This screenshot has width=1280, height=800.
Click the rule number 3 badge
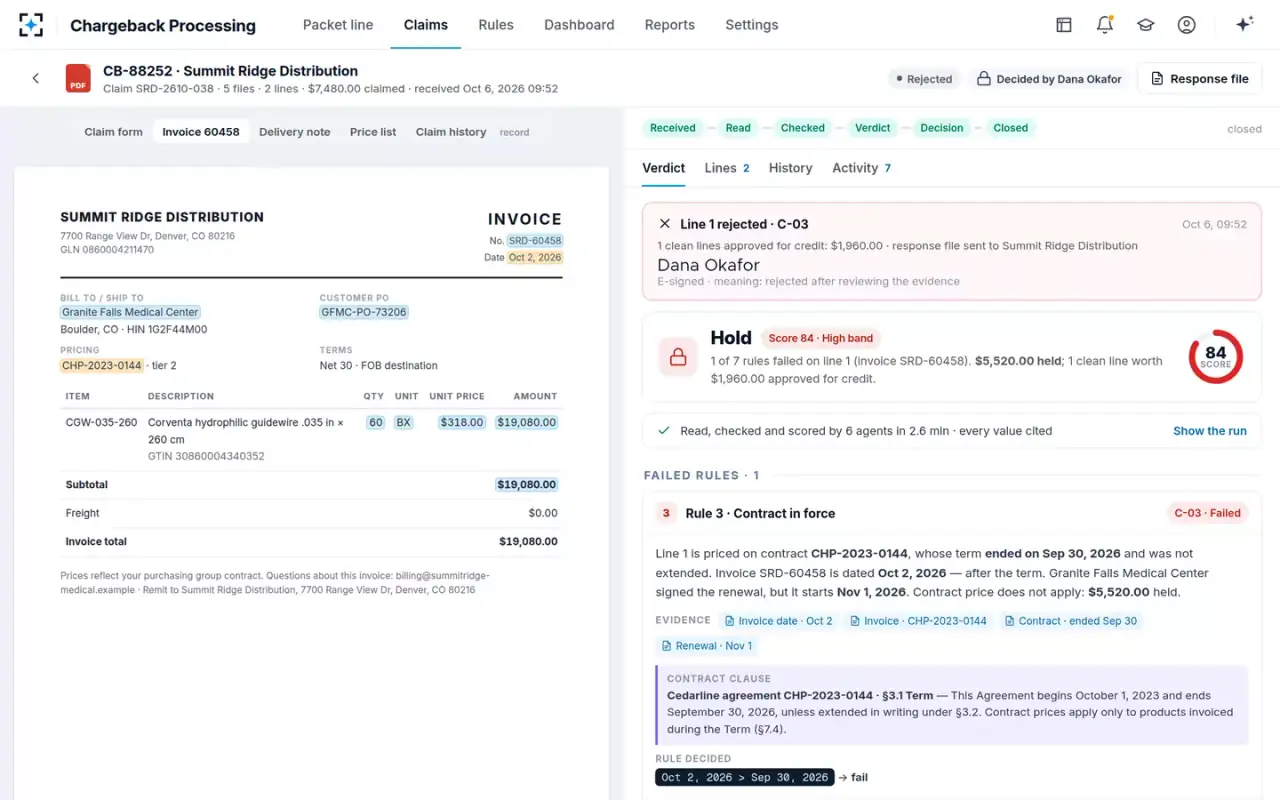[x=666, y=513]
